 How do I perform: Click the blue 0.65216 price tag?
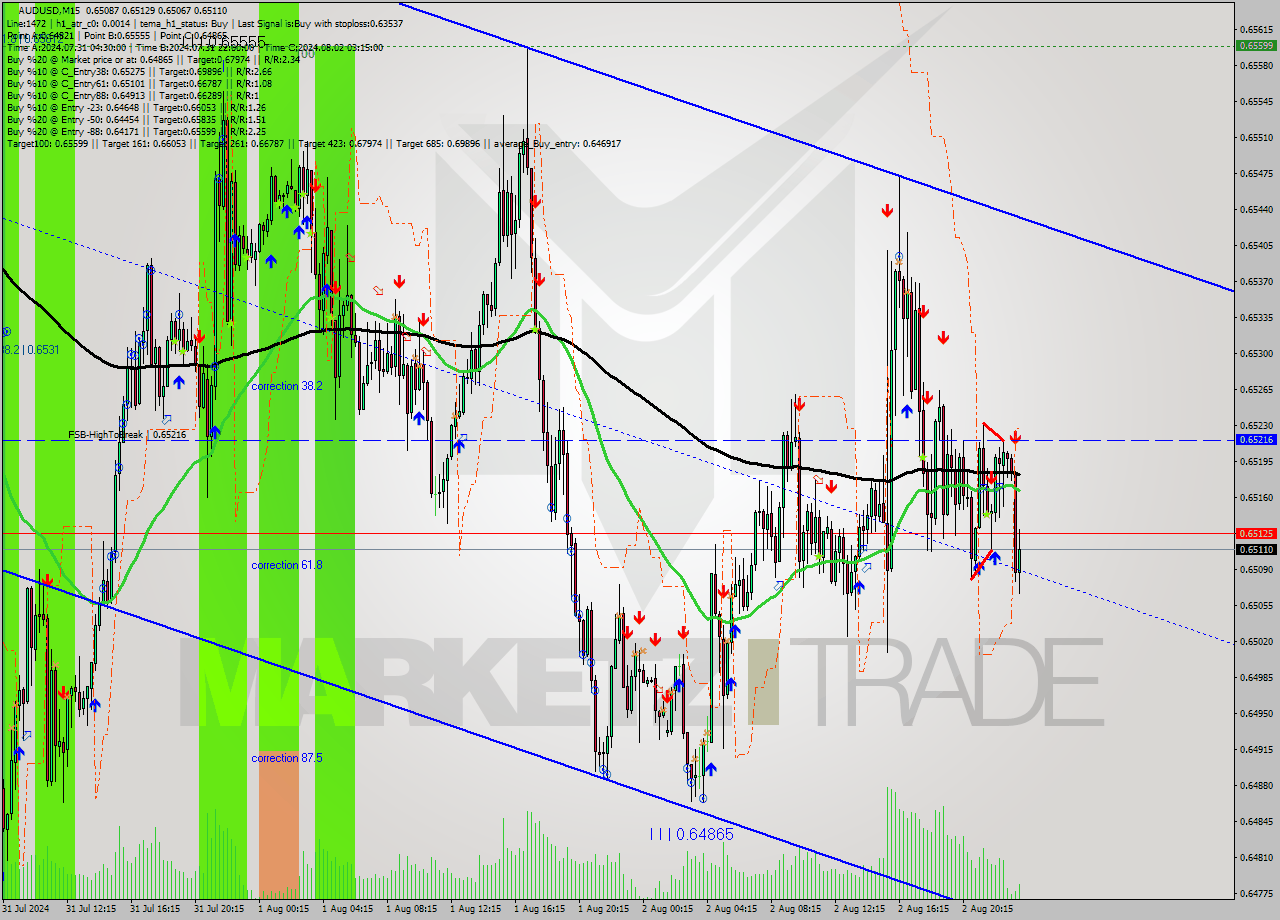coord(1255,439)
